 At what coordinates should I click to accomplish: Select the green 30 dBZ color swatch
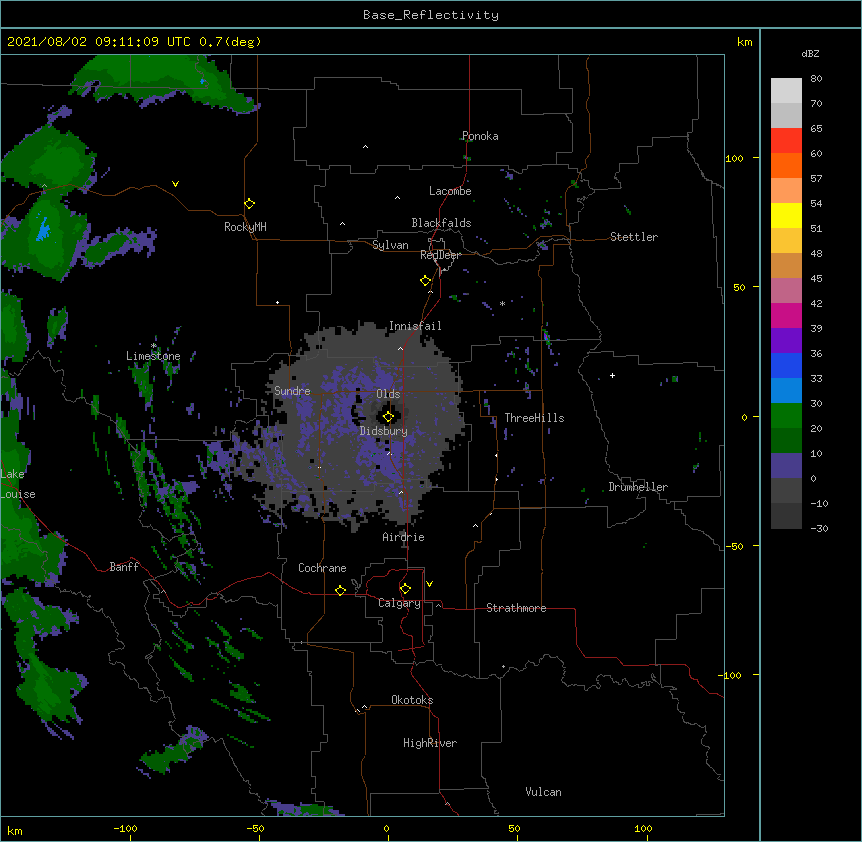[786, 416]
